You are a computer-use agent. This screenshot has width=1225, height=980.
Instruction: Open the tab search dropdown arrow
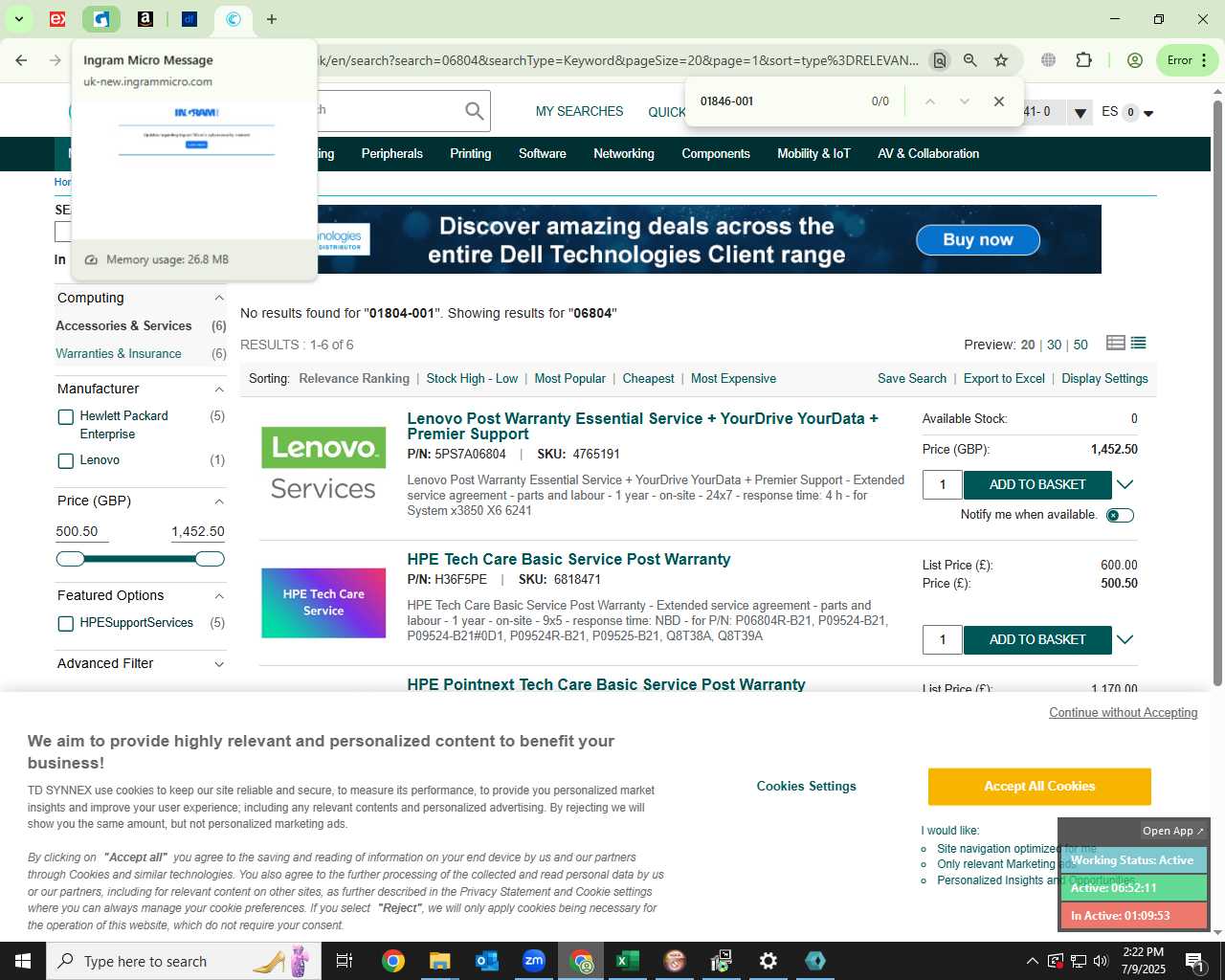tap(18, 19)
